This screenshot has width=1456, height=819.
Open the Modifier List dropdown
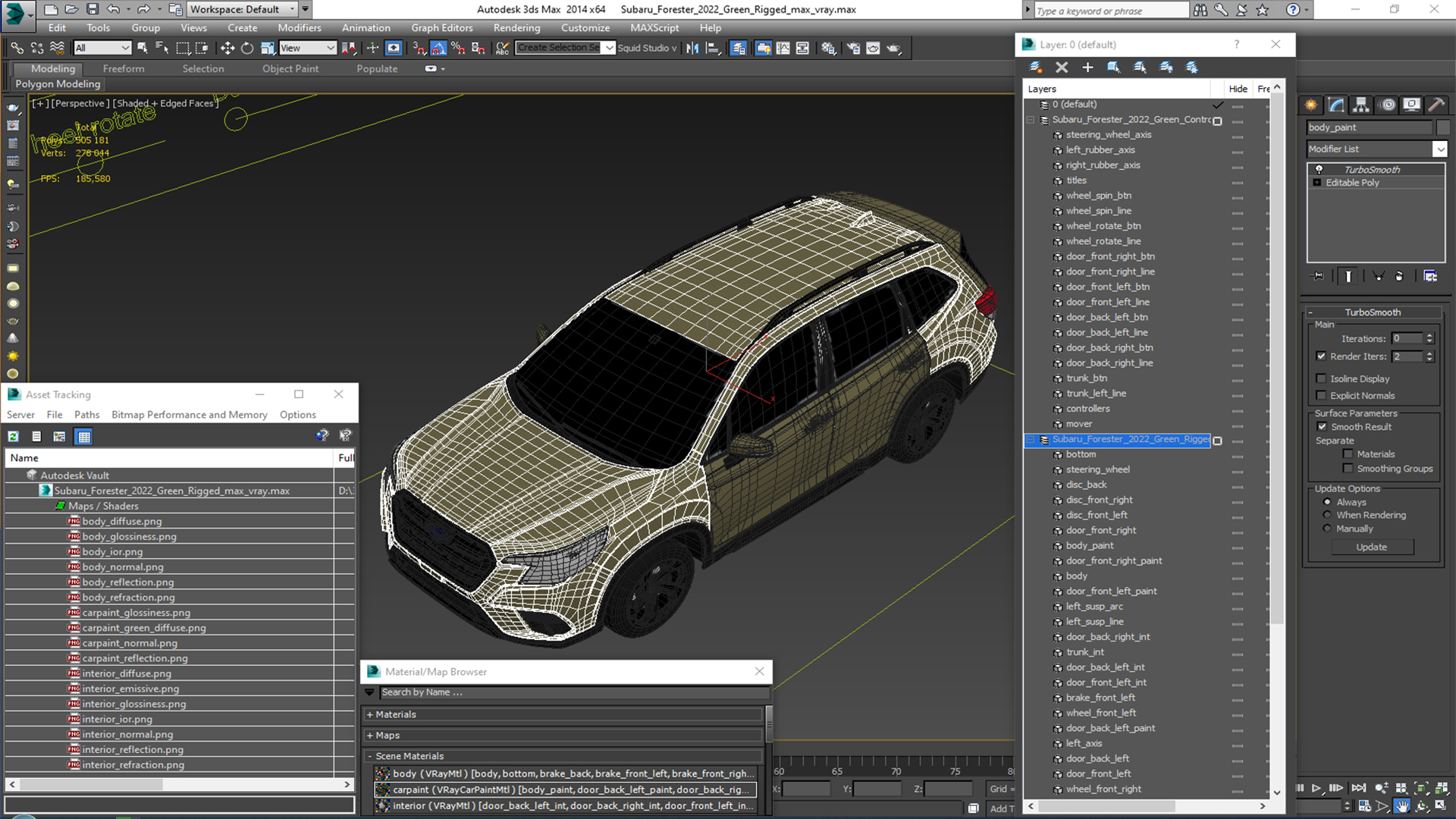[1440, 149]
